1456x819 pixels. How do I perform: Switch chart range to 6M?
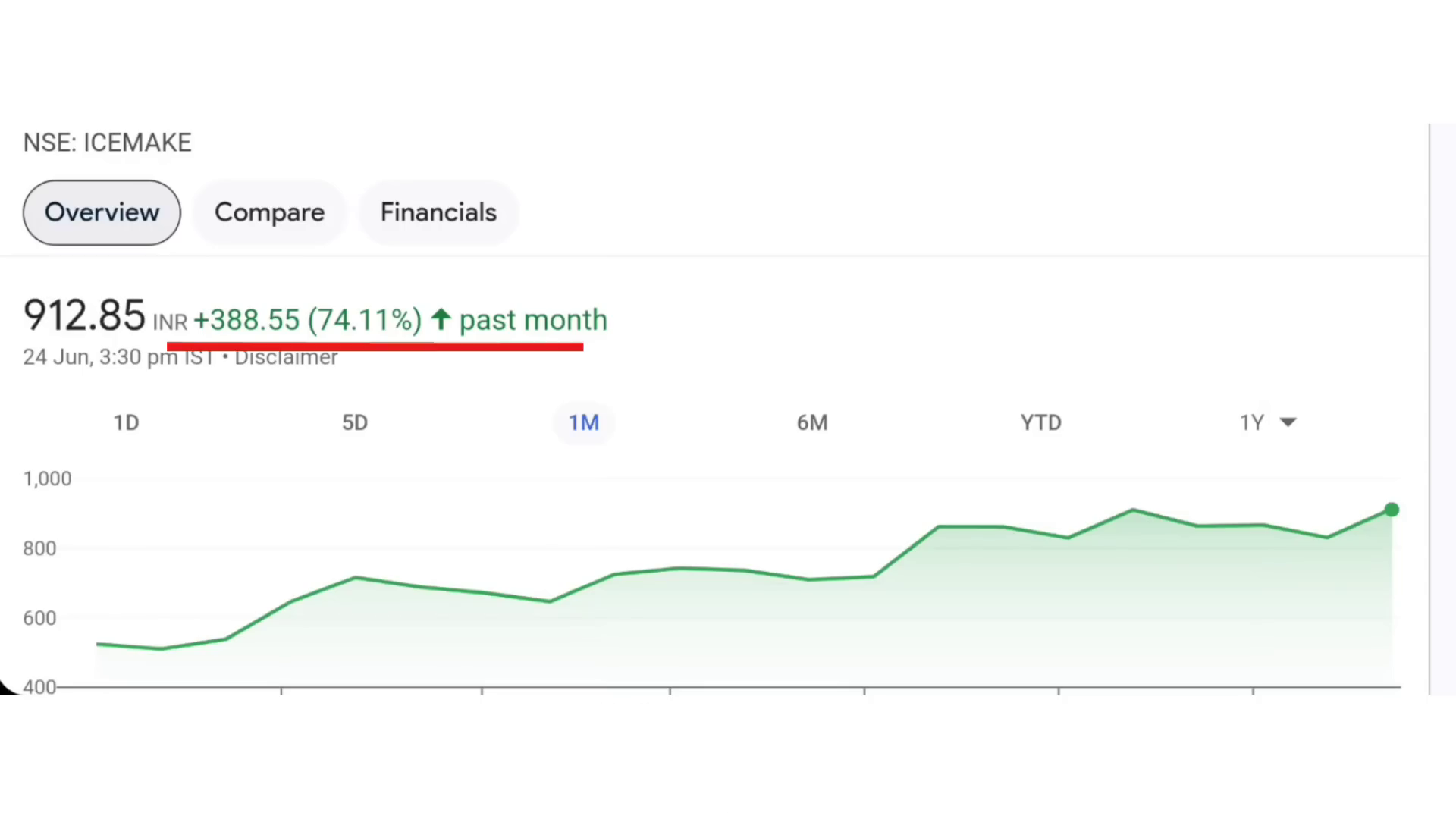point(812,422)
